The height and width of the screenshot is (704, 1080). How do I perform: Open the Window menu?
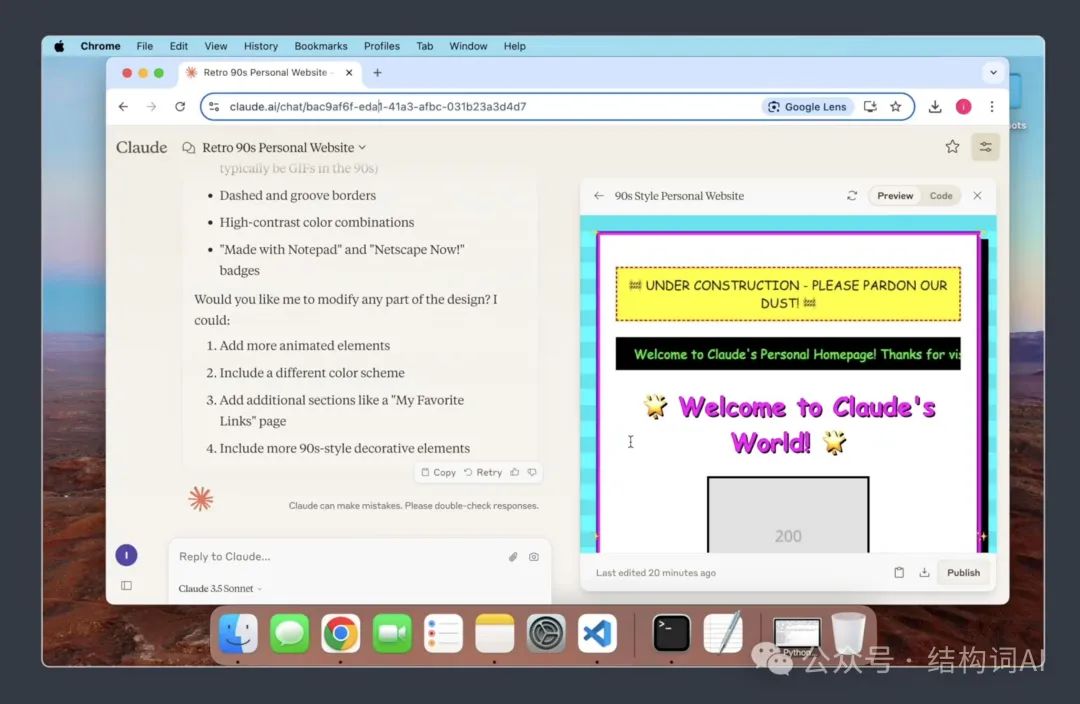pyautogui.click(x=468, y=46)
